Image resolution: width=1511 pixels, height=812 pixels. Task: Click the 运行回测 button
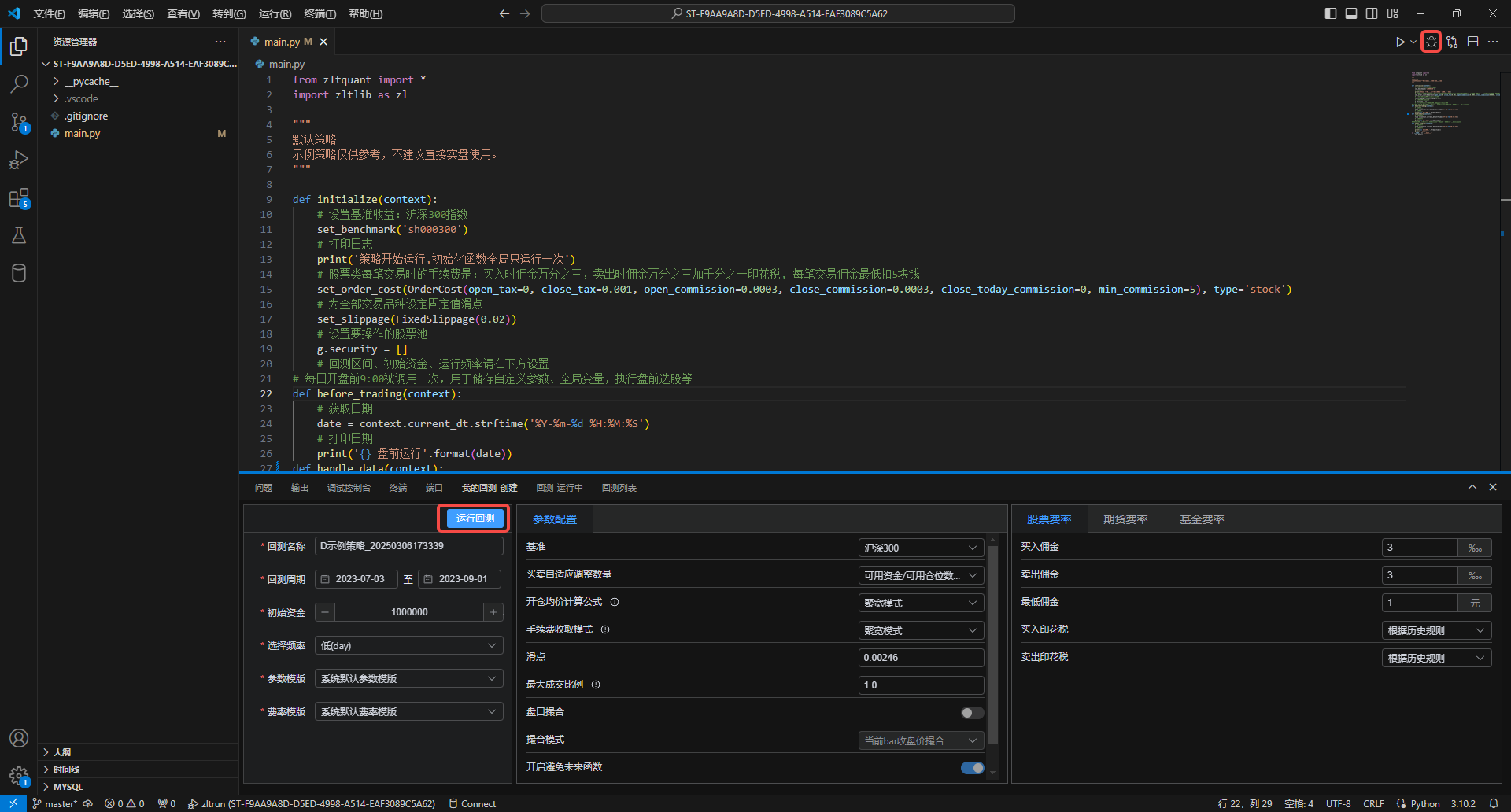point(475,518)
